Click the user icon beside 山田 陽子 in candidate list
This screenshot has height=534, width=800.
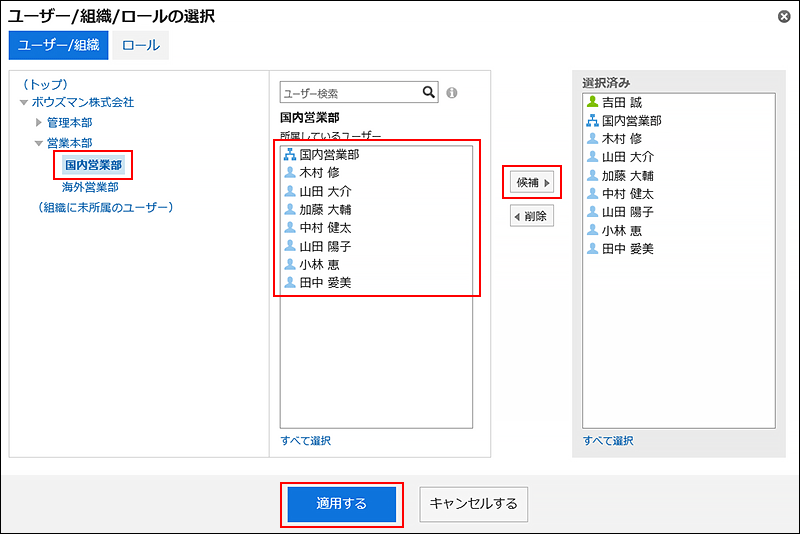[x=290, y=246]
